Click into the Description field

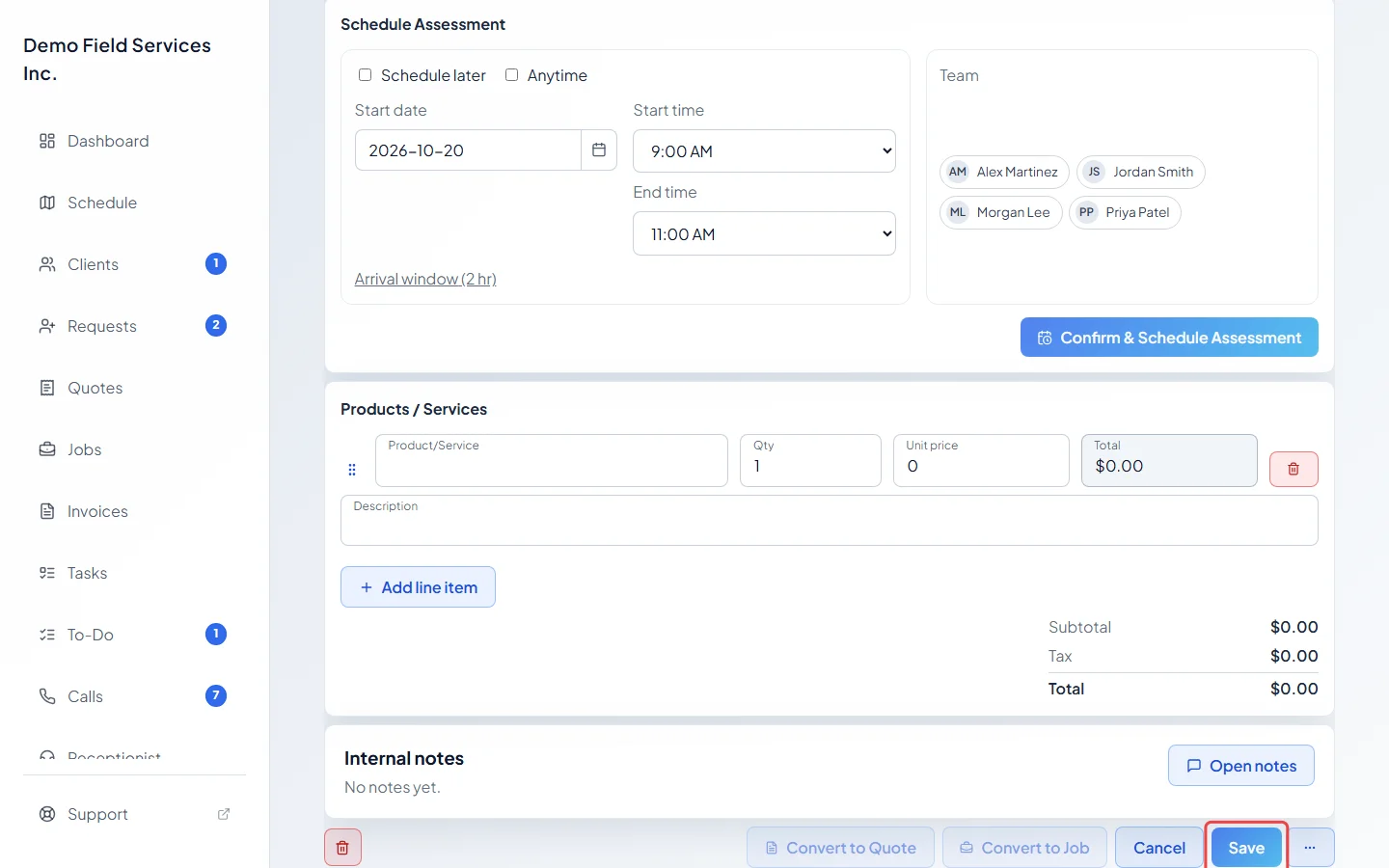[x=829, y=520]
